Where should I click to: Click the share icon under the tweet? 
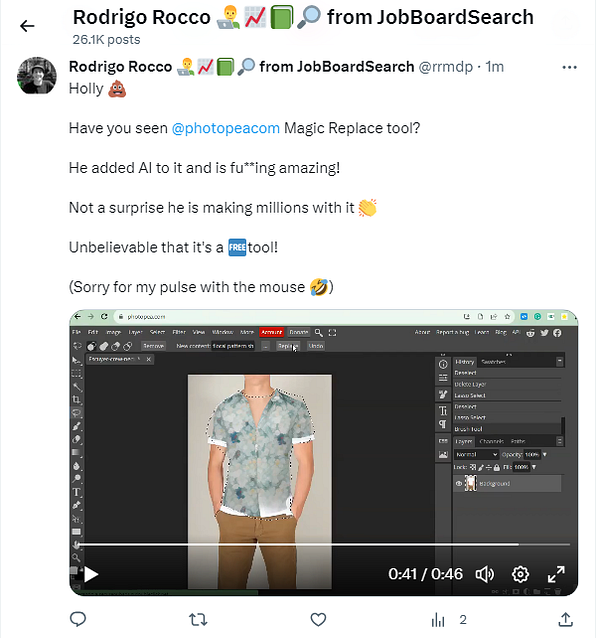565,620
